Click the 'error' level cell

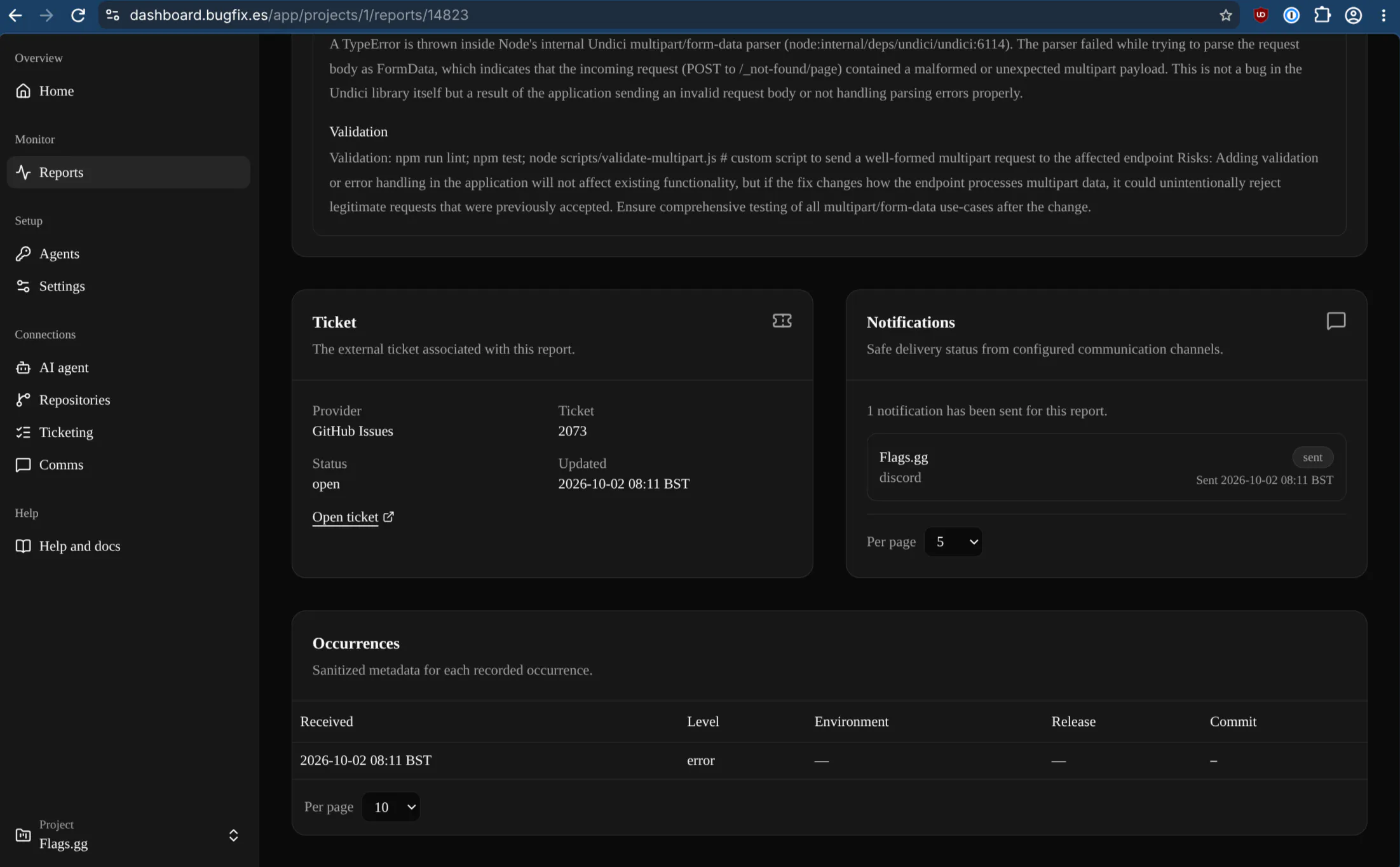coord(700,760)
